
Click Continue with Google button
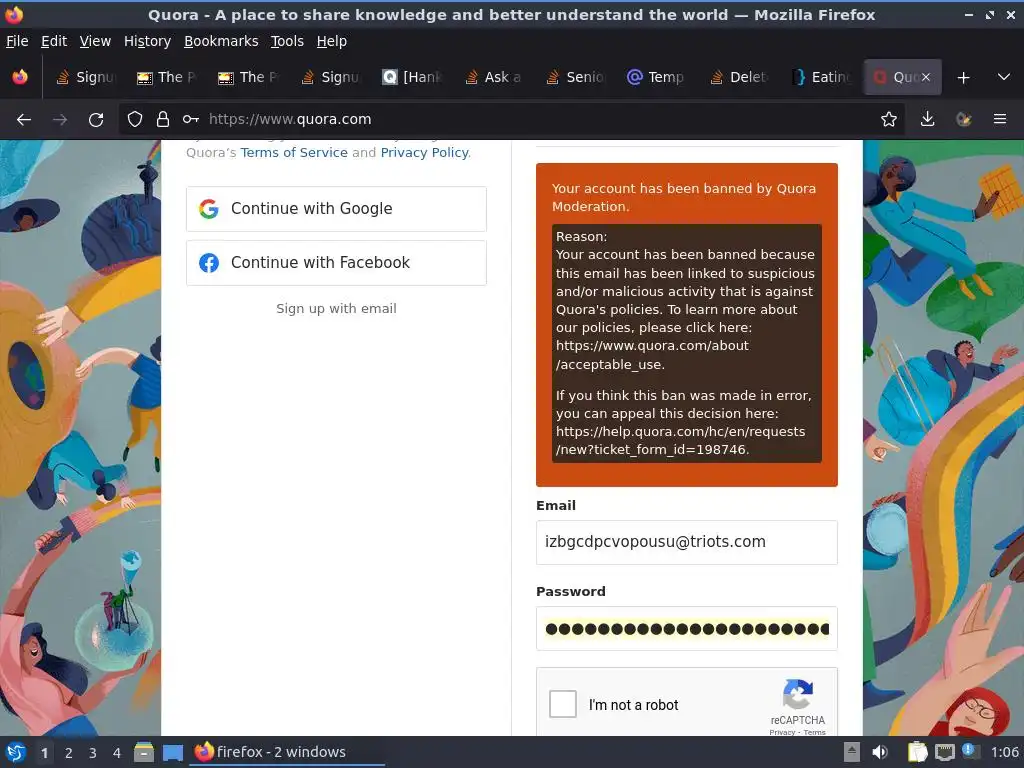(x=336, y=209)
